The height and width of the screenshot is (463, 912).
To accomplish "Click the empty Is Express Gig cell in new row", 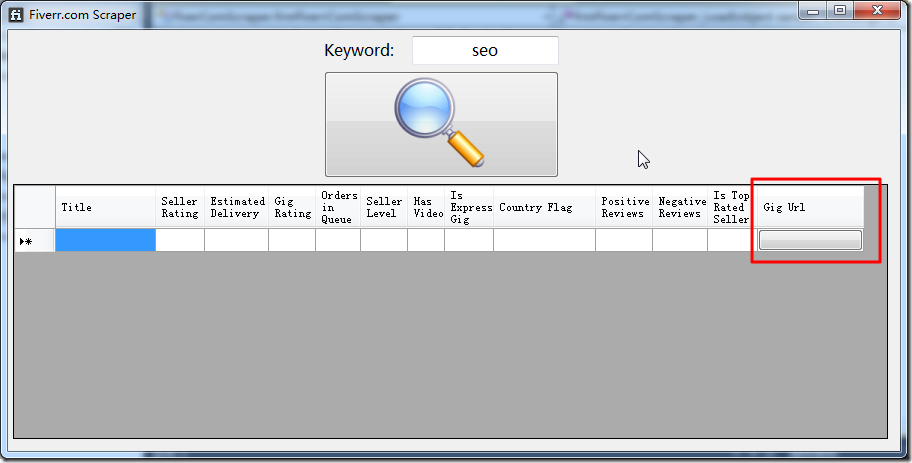I will coord(469,240).
